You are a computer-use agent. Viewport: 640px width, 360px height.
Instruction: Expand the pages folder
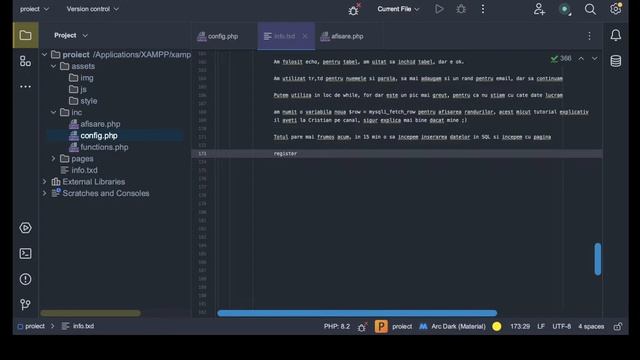[53, 159]
